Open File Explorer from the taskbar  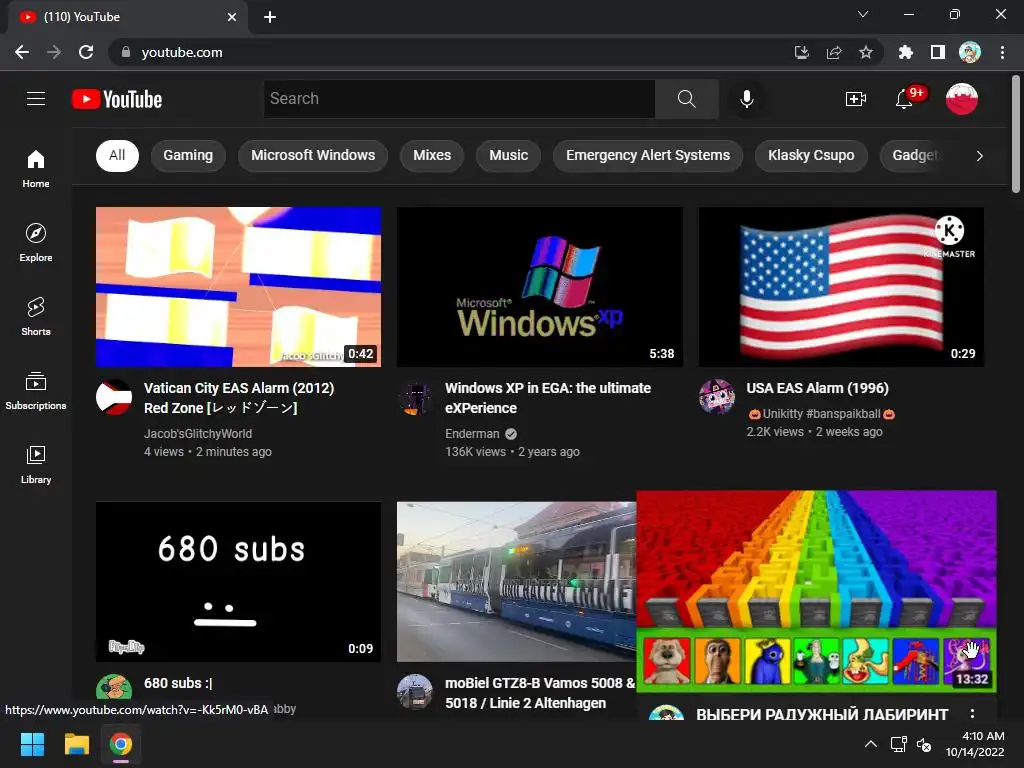[x=76, y=744]
